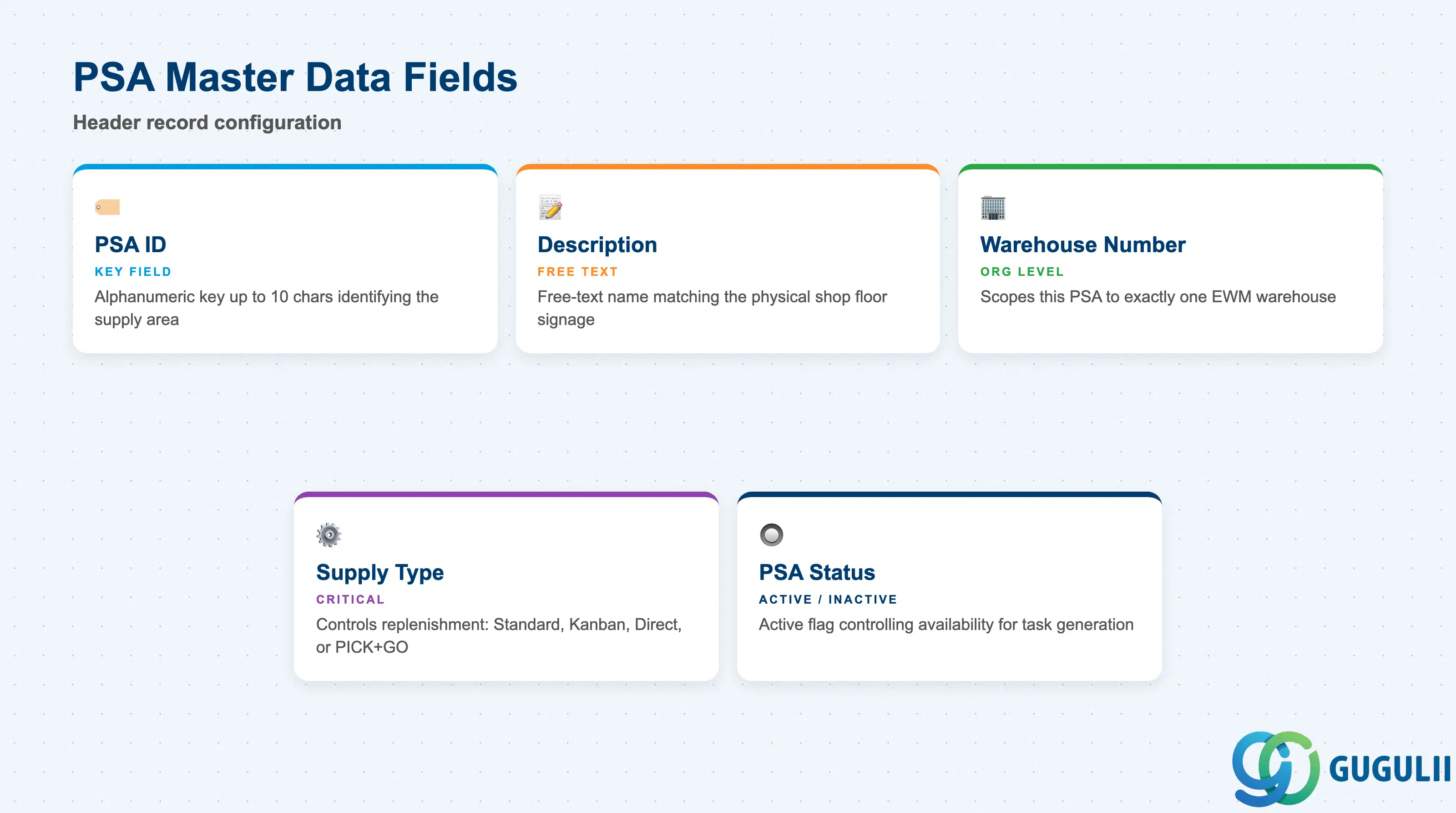The height and width of the screenshot is (813, 1456).
Task: Select the PSA ID card heading
Action: (x=131, y=245)
